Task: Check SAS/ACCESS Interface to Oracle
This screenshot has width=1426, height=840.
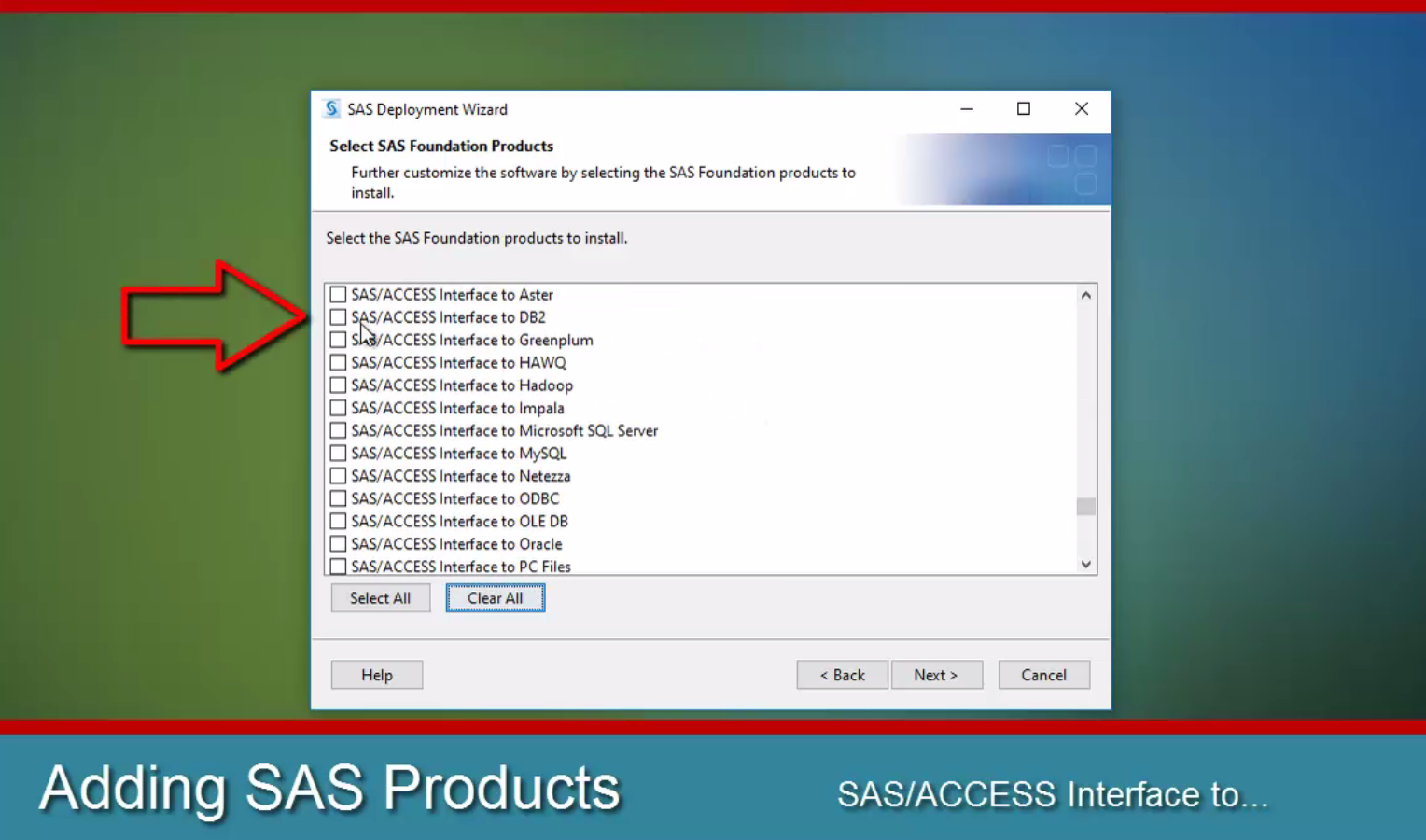Action: point(338,543)
